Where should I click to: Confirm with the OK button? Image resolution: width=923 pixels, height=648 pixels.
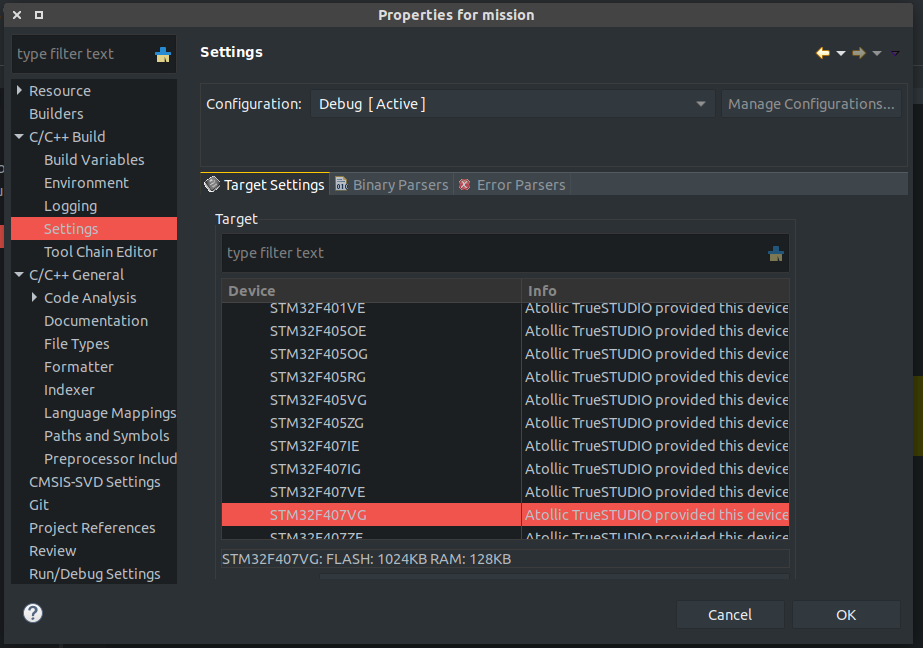coord(846,614)
